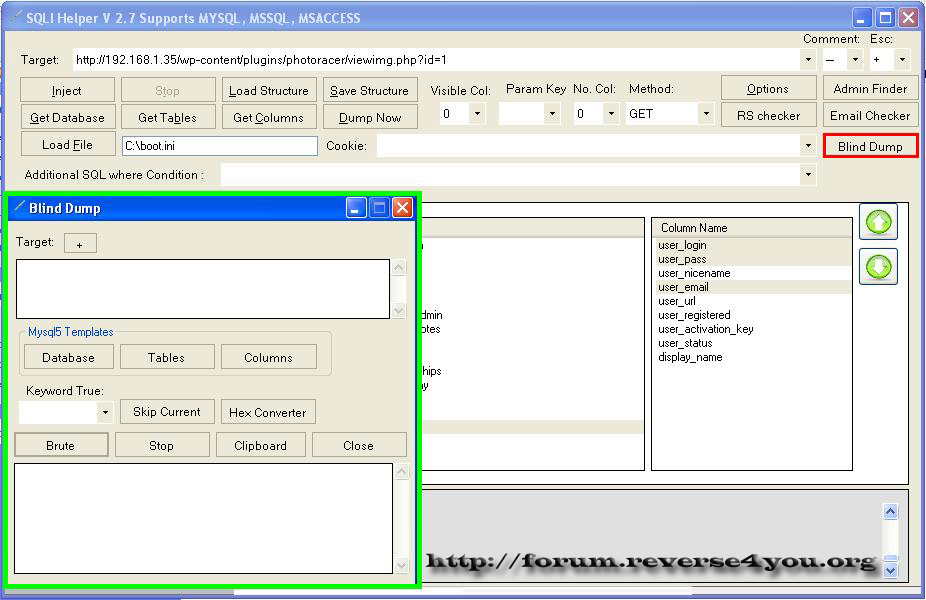Open the Method GET dropdown
The width and height of the screenshot is (926, 600).
(x=706, y=113)
